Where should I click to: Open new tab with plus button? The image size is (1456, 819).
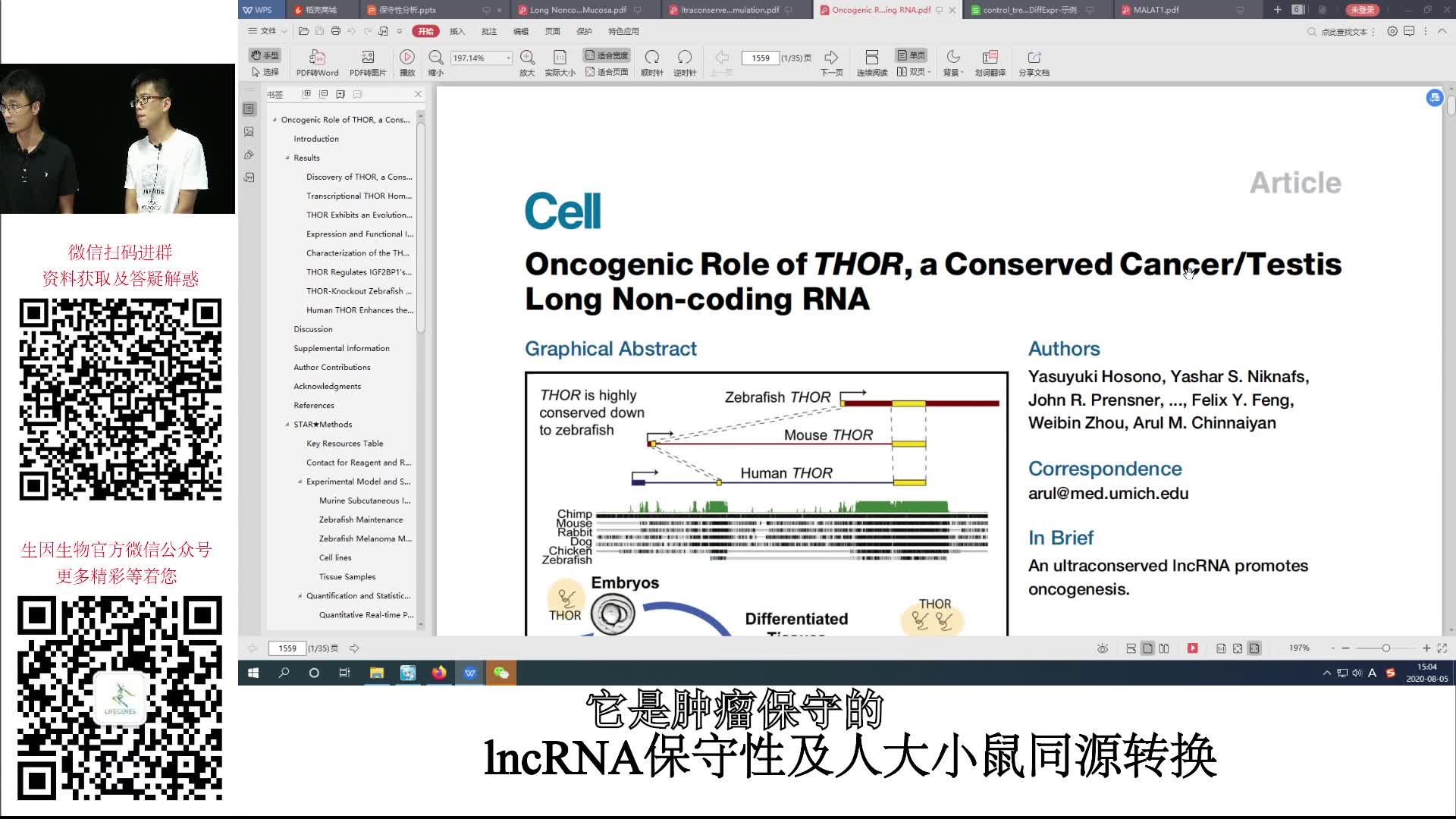[1277, 10]
